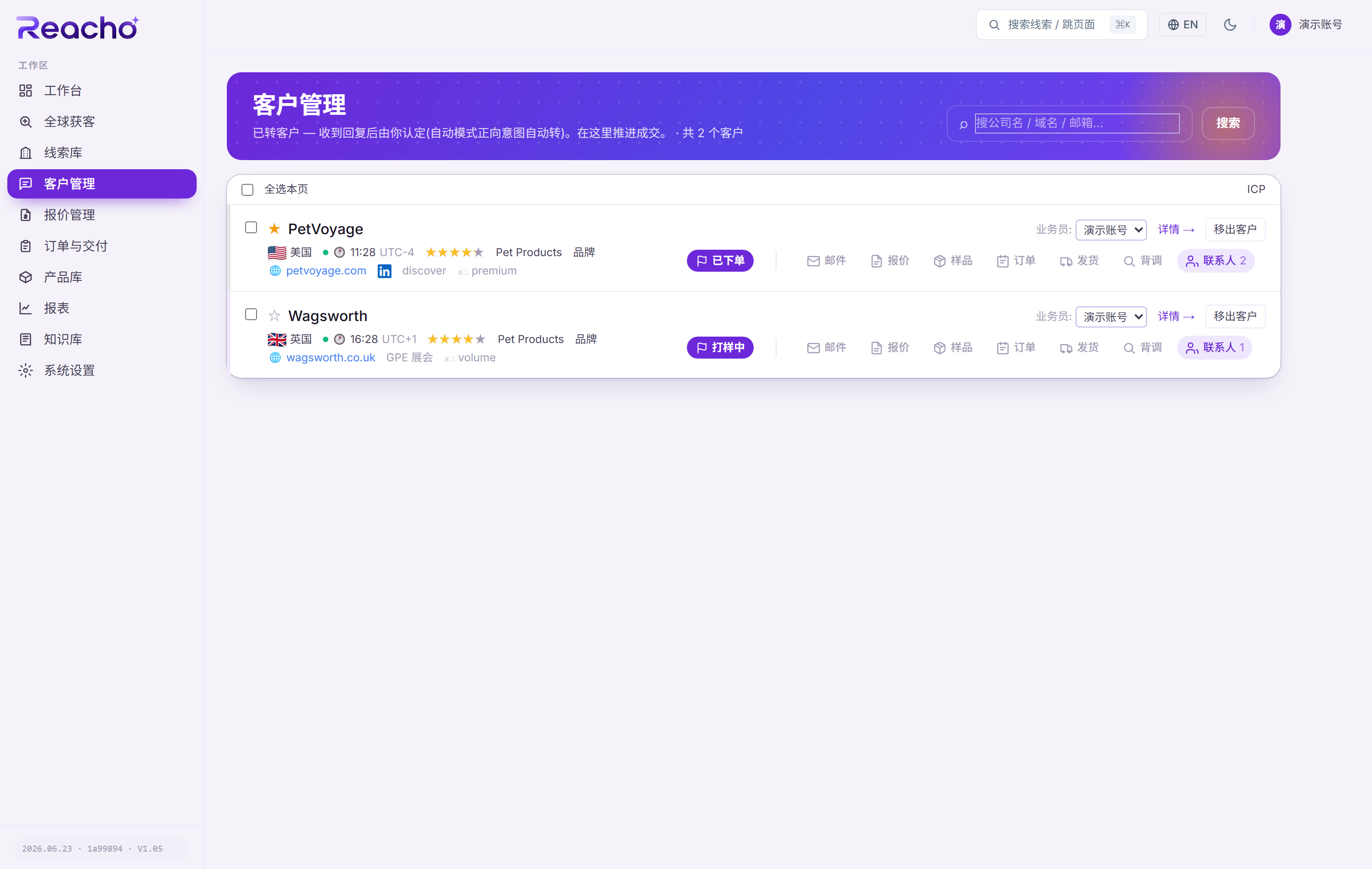Open the 工作台 dashboard in sidebar
1372x869 pixels.
point(102,91)
